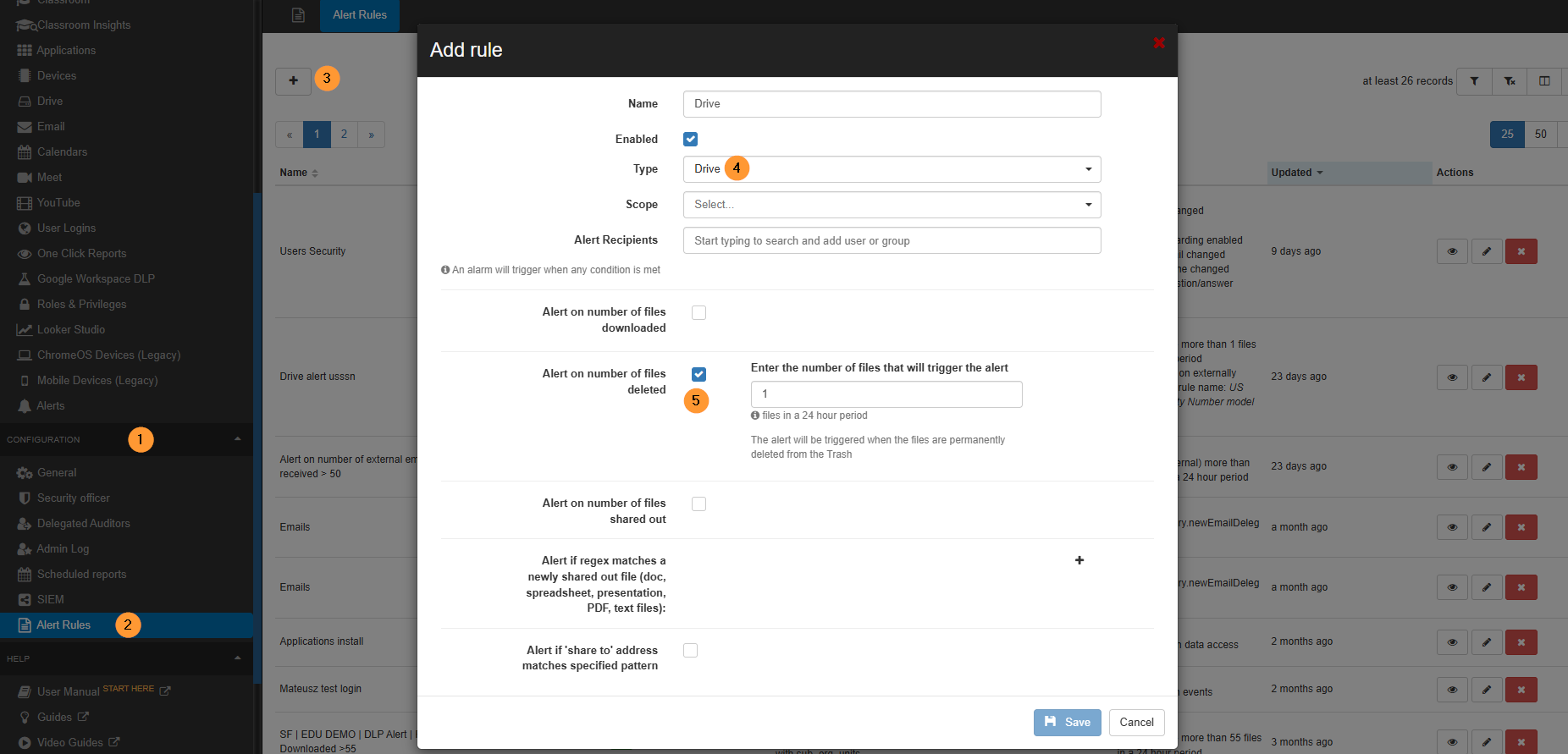Toggle the Enabled checkbox
This screenshot has height=754, width=1568.
point(691,139)
